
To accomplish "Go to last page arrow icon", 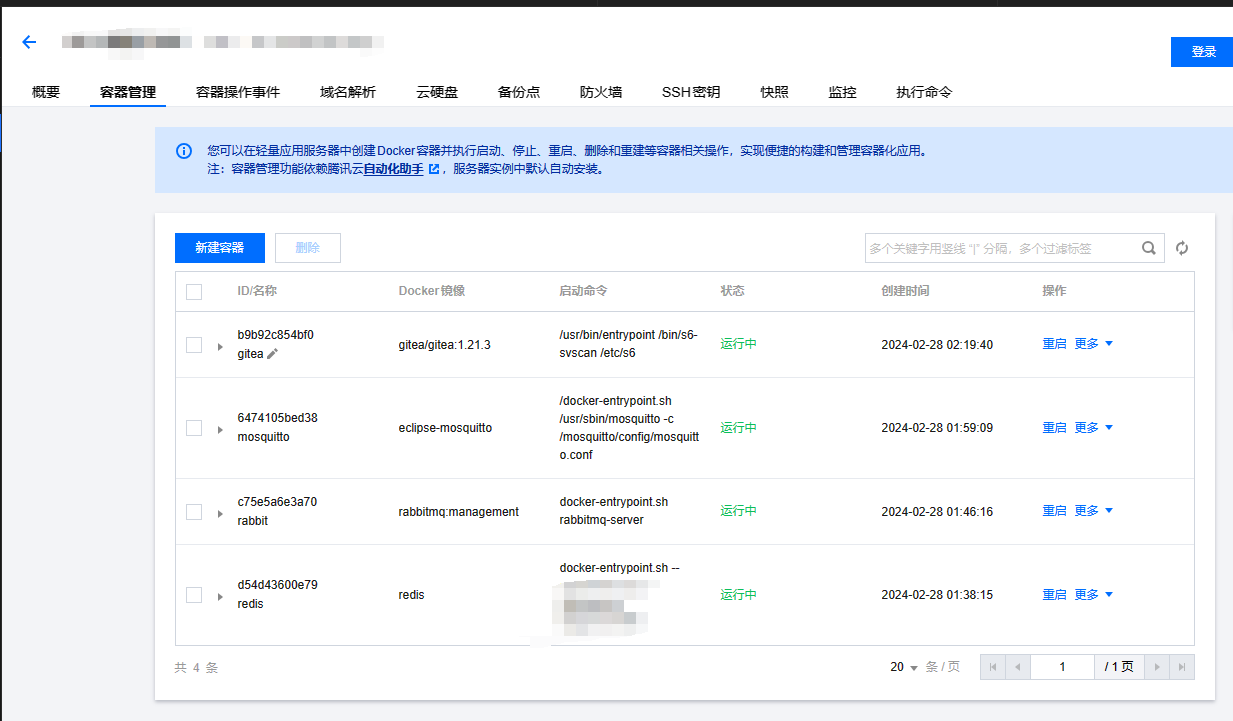I will [1182, 667].
